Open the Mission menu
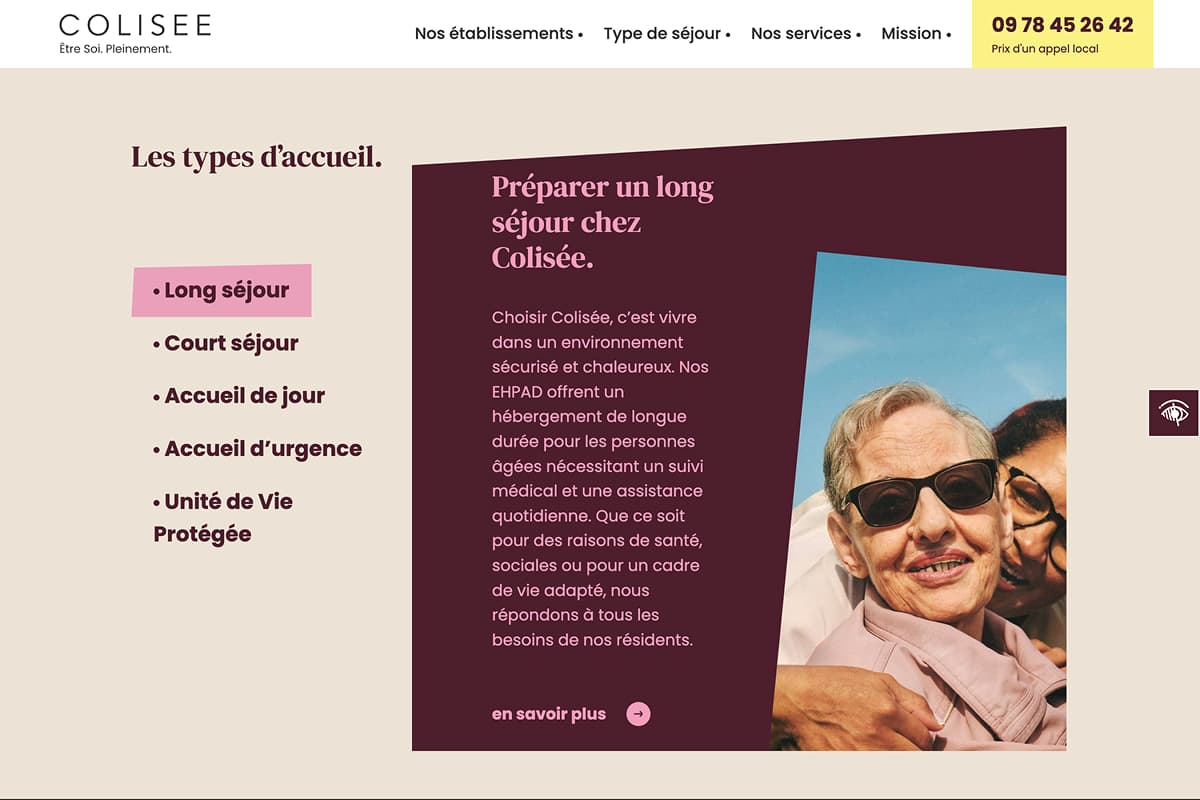 pyautogui.click(x=915, y=34)
